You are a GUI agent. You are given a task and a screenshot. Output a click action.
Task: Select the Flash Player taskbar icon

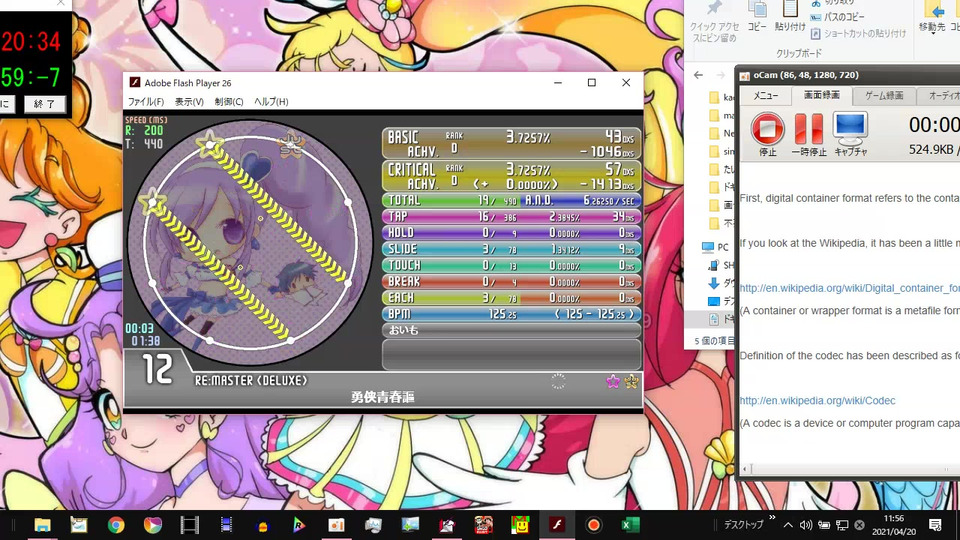557,525
